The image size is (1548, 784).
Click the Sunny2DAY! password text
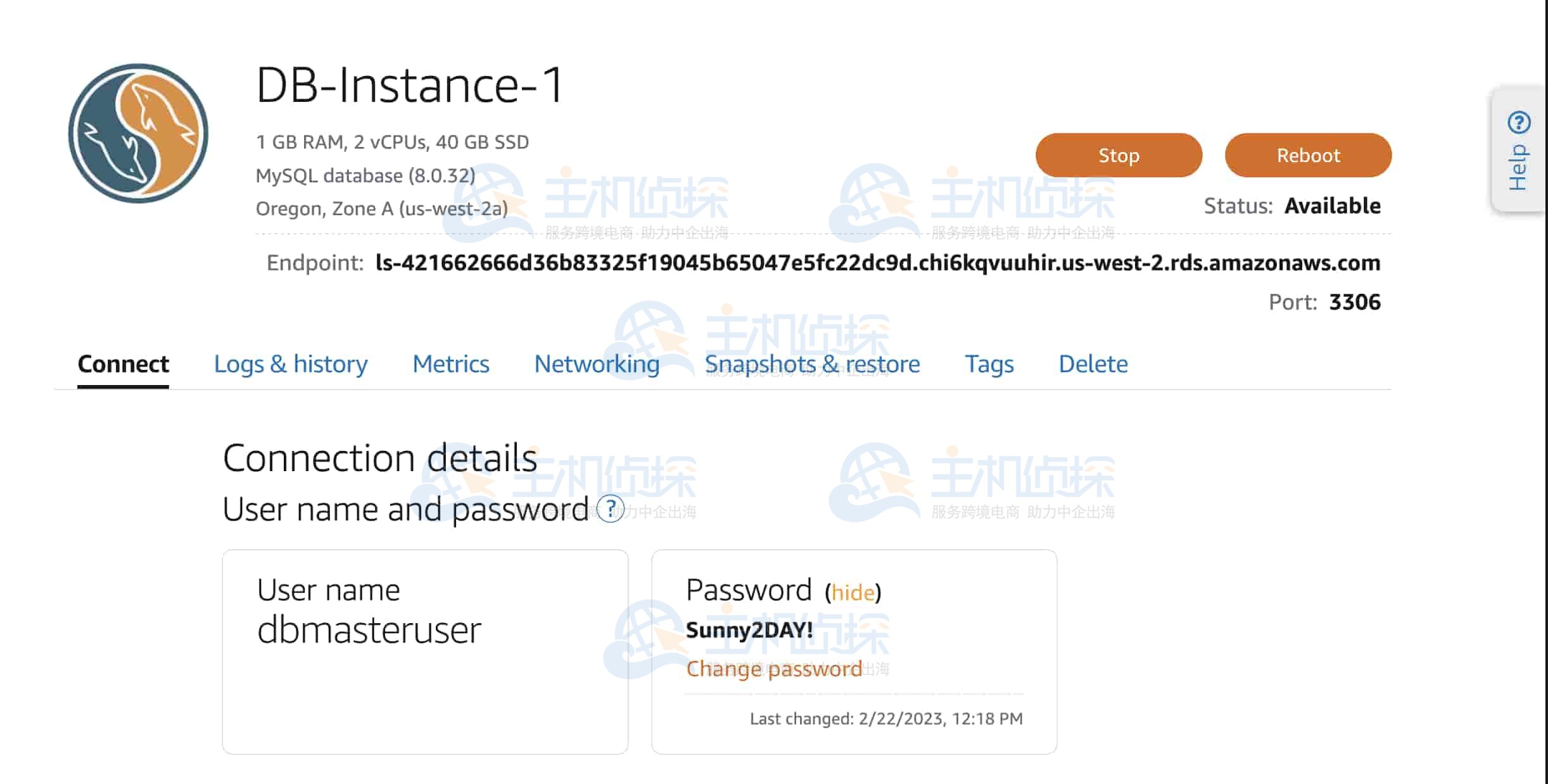(749, 630)
